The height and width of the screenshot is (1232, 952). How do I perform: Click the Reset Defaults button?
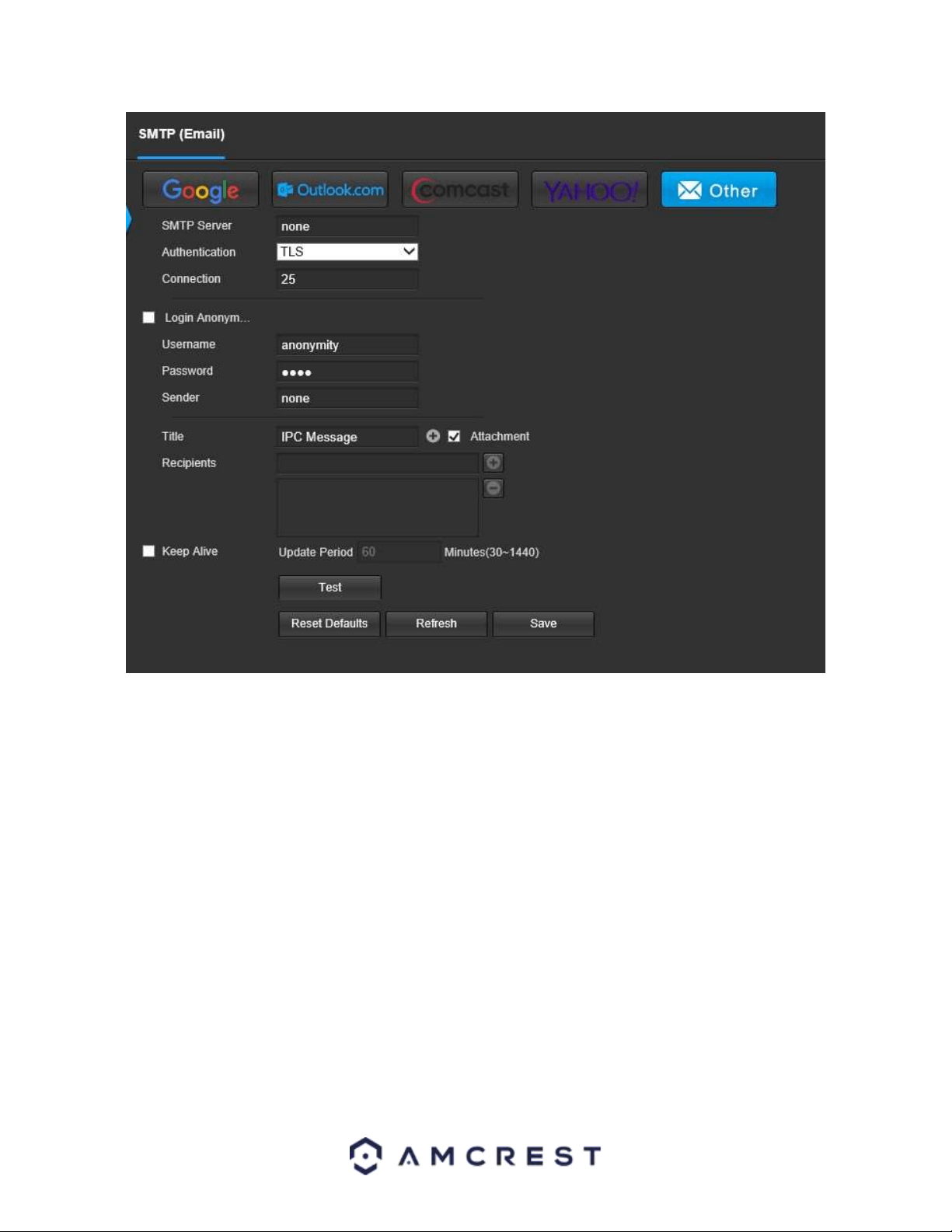[x=330, y=623]
